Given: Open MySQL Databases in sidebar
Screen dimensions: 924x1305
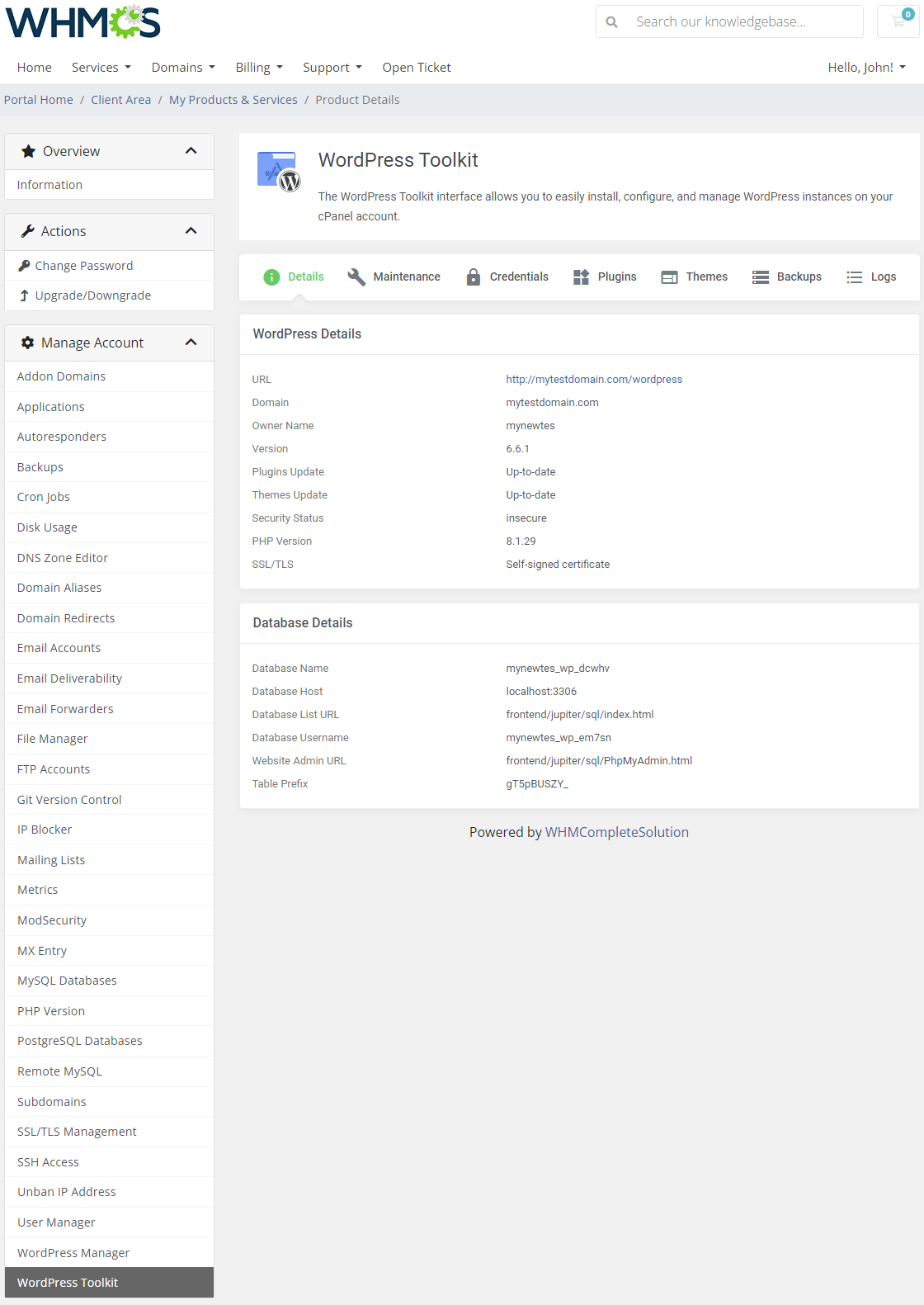Looking at the screenshot, I should (109, 981).
